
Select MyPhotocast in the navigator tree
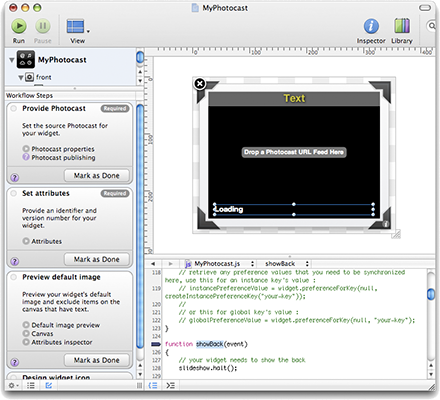[62, 60]
